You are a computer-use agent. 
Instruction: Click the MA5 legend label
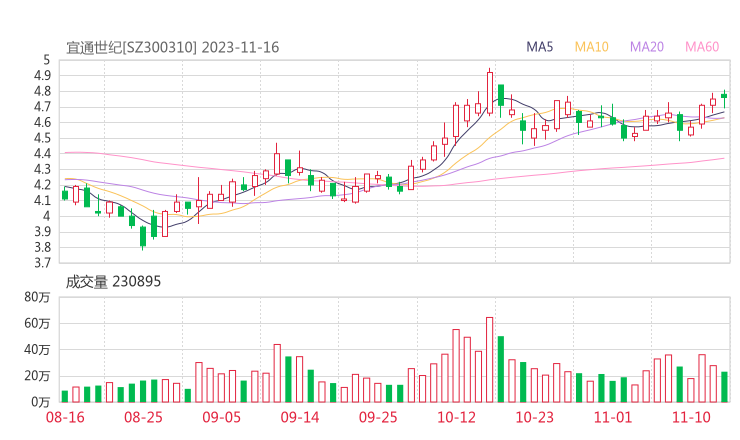[x=539, y=47]
